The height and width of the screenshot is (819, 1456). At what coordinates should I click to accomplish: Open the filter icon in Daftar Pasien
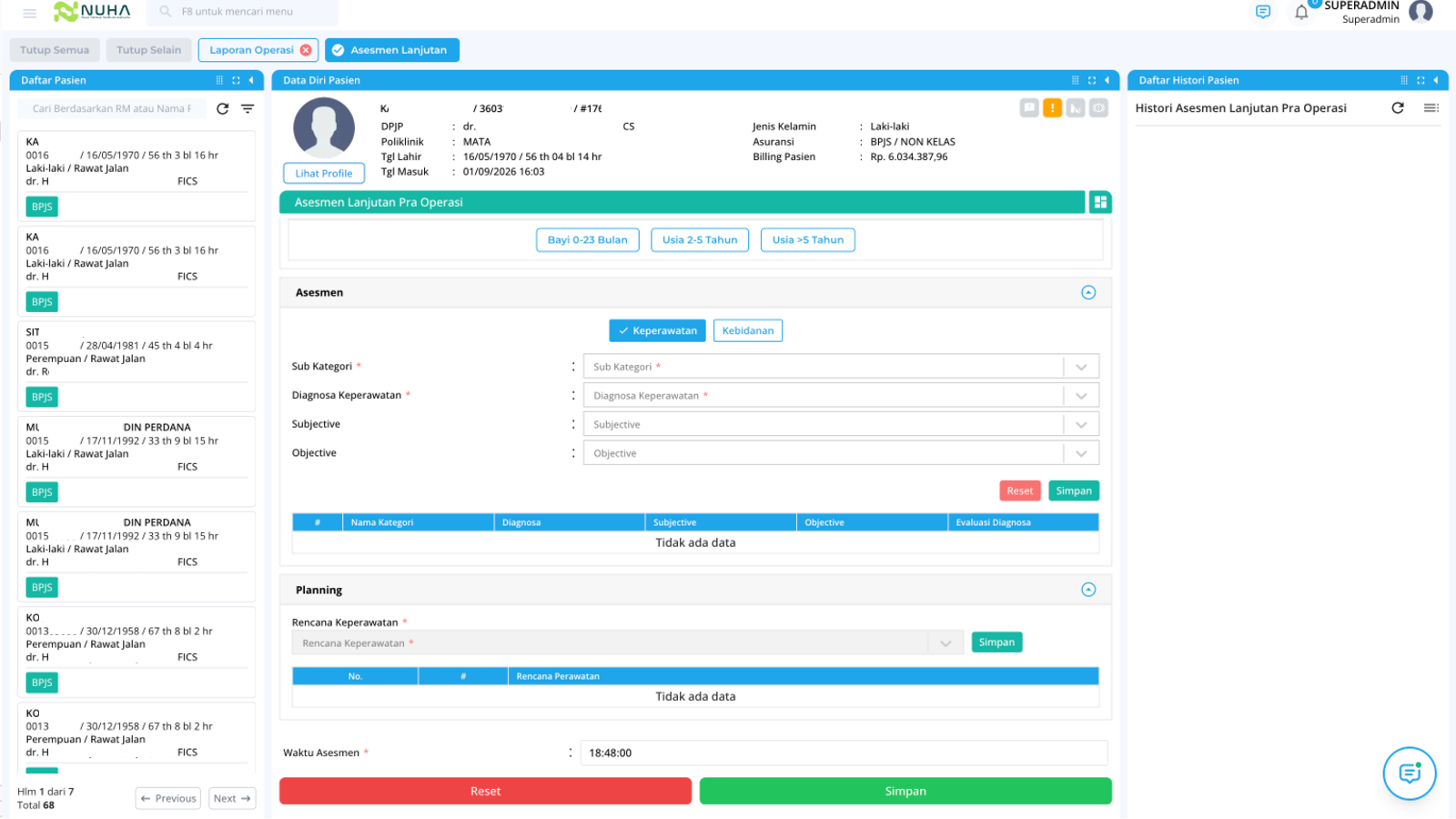(x=248, y=108)
